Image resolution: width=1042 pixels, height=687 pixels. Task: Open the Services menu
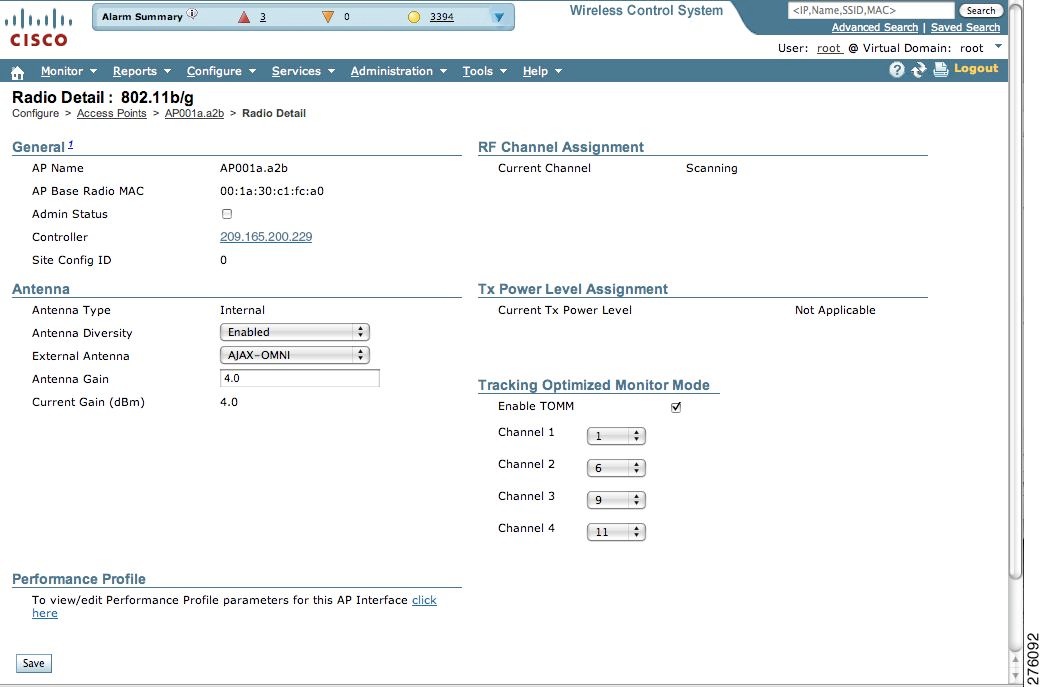pos(303,71)
